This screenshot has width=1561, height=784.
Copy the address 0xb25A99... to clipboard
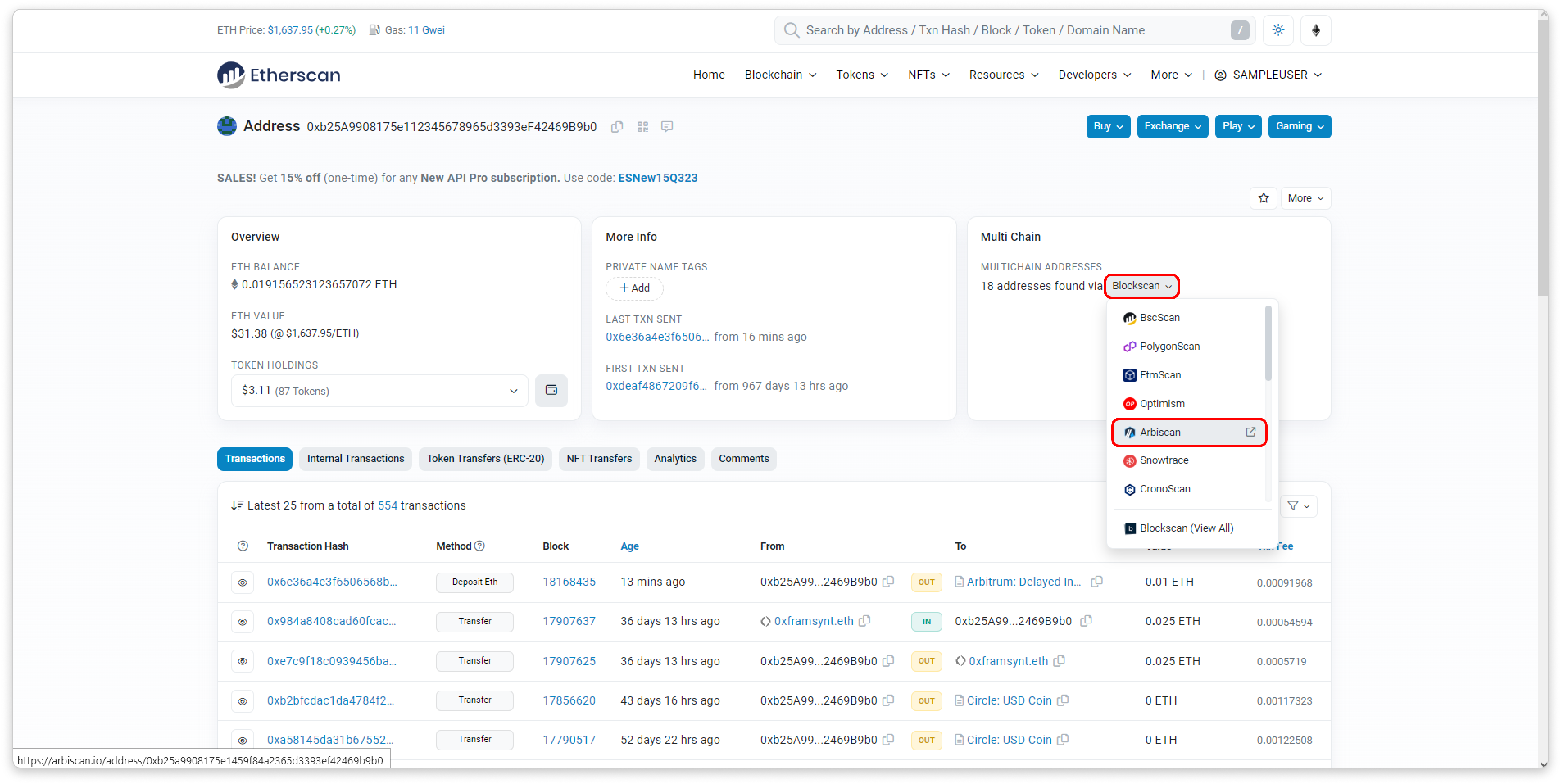[x=617, y=127]
